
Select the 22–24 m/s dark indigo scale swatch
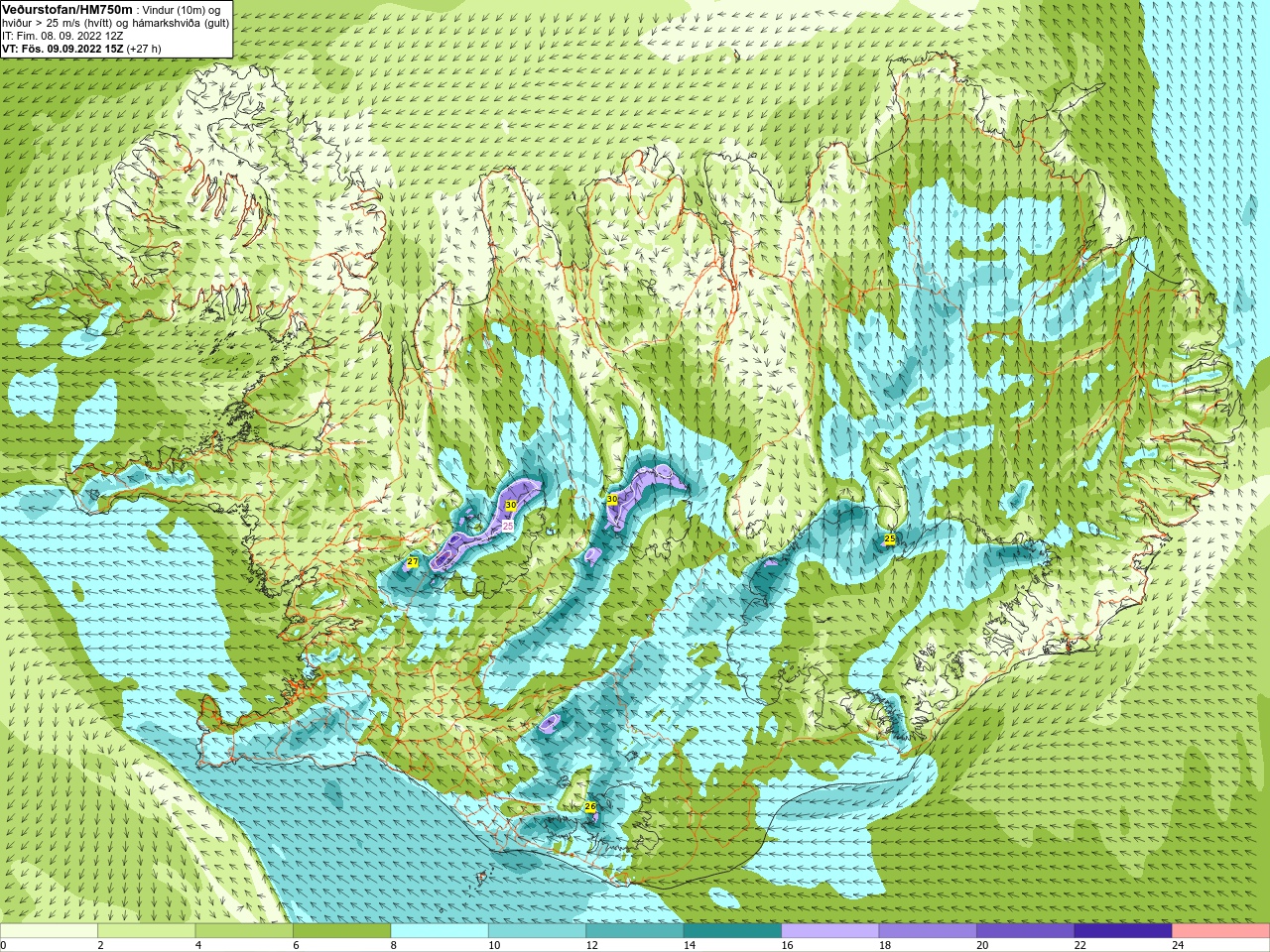1123,931
